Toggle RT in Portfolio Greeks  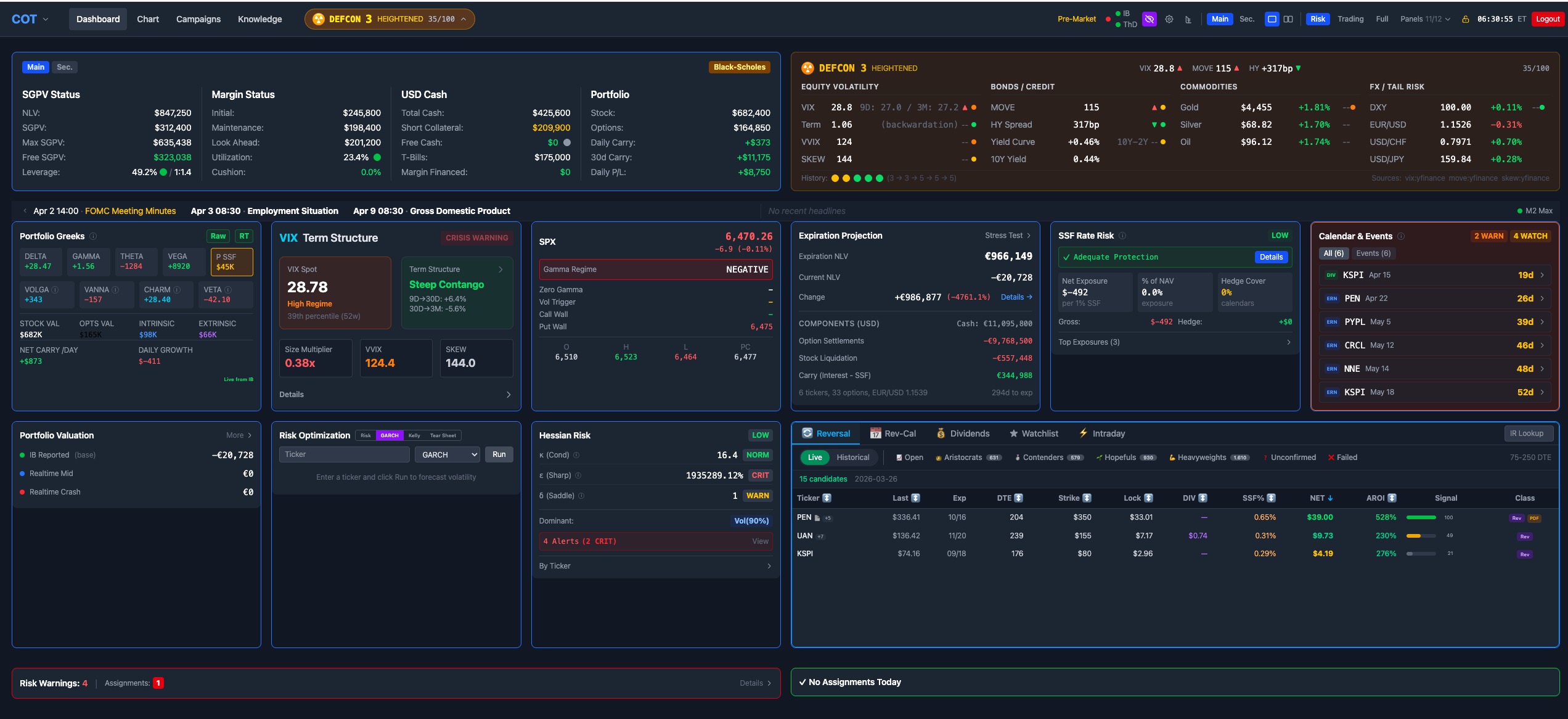pyautogui.click(x=244, y=236)
